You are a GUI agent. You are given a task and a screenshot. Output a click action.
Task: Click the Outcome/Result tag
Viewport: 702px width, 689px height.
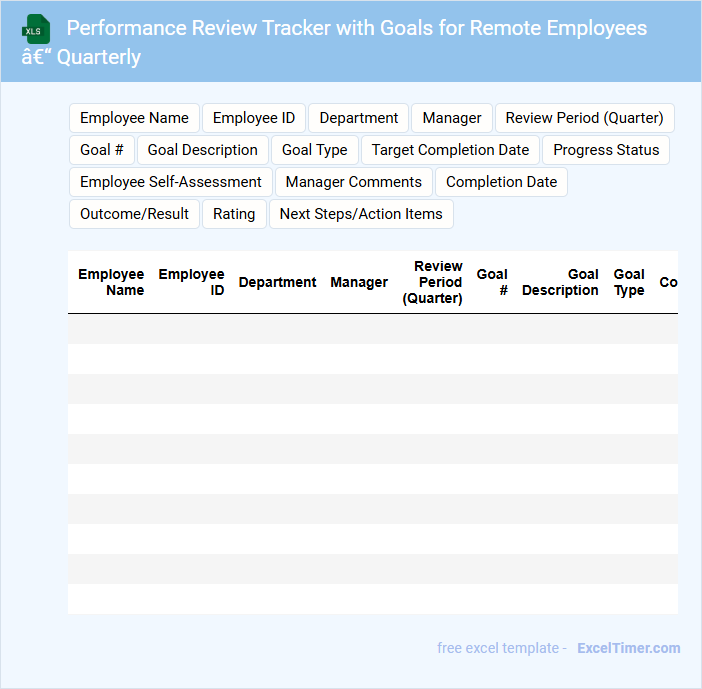134,214
